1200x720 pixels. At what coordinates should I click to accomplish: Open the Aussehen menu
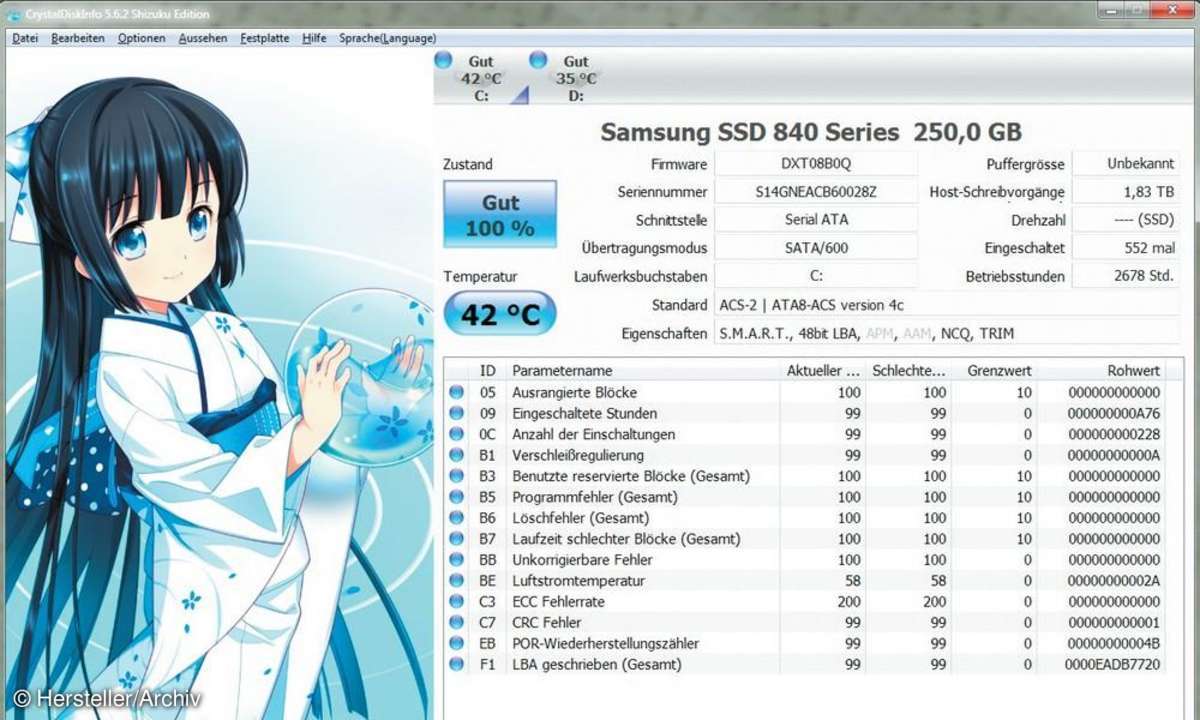[x=203, y=38]
